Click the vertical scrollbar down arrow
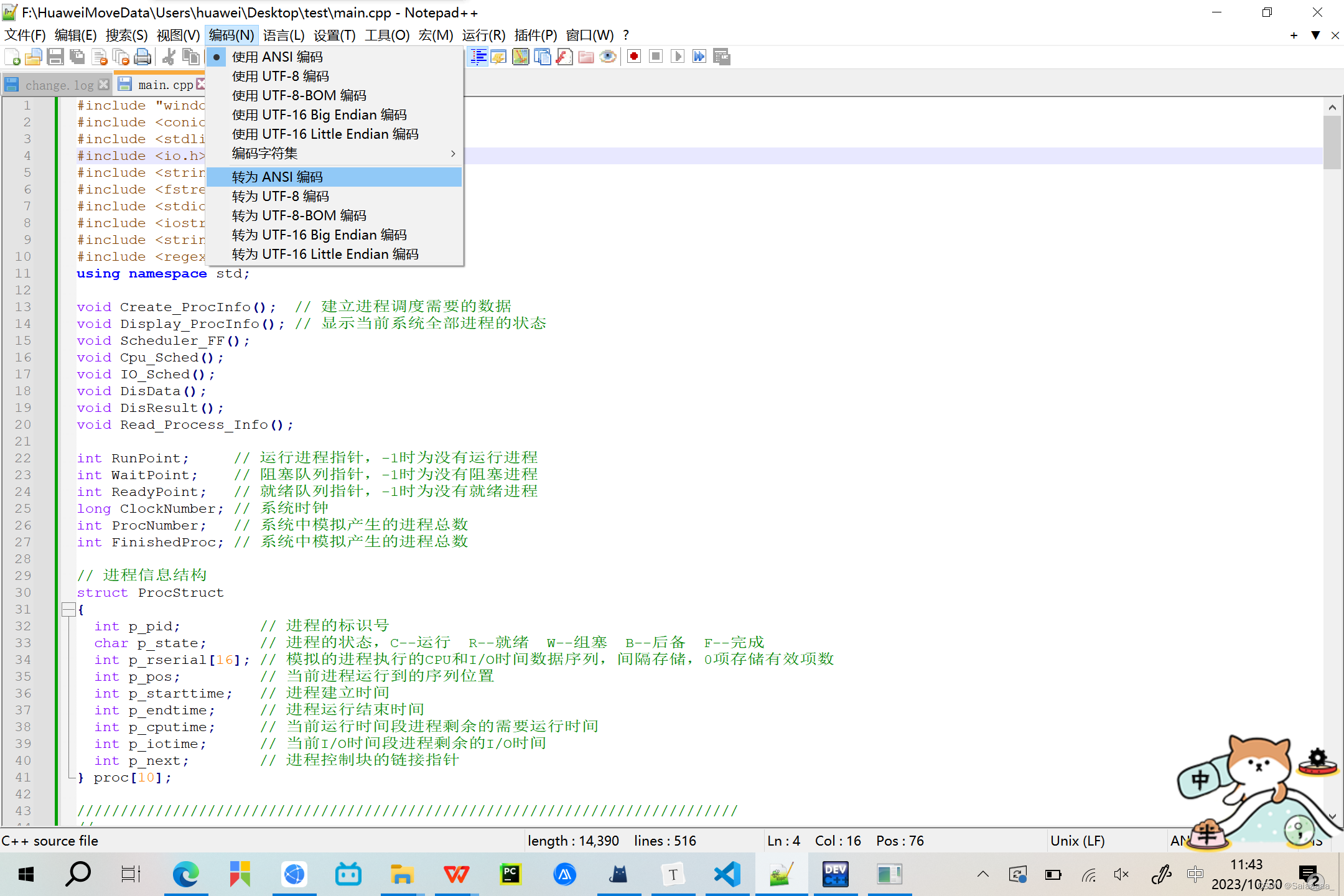Screen dimensions: 1344x896 coord(1332,816)
